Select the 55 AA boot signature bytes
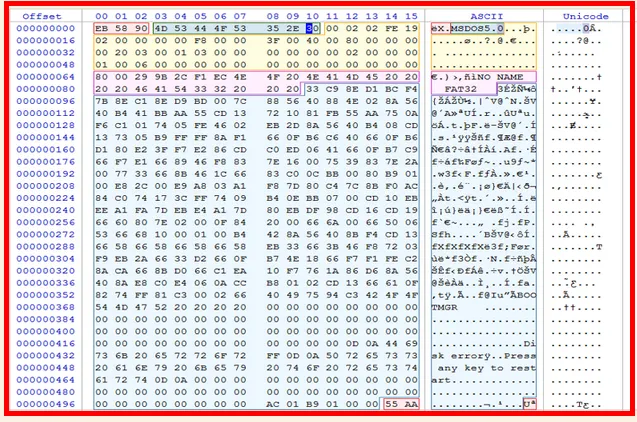Image resolution: width=637 pixels, height=422 pixels. pyautogui.click(x=401, y=405)
